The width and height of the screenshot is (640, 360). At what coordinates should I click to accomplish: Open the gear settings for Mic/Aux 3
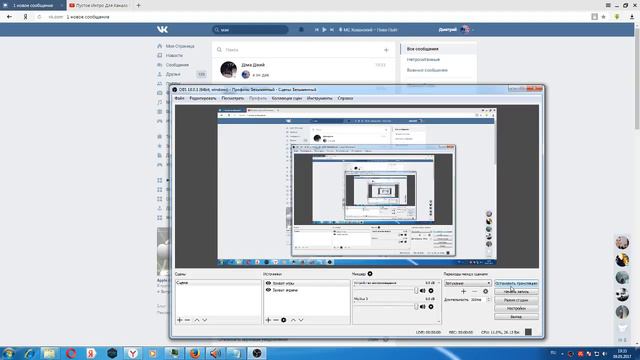point(431,307)
